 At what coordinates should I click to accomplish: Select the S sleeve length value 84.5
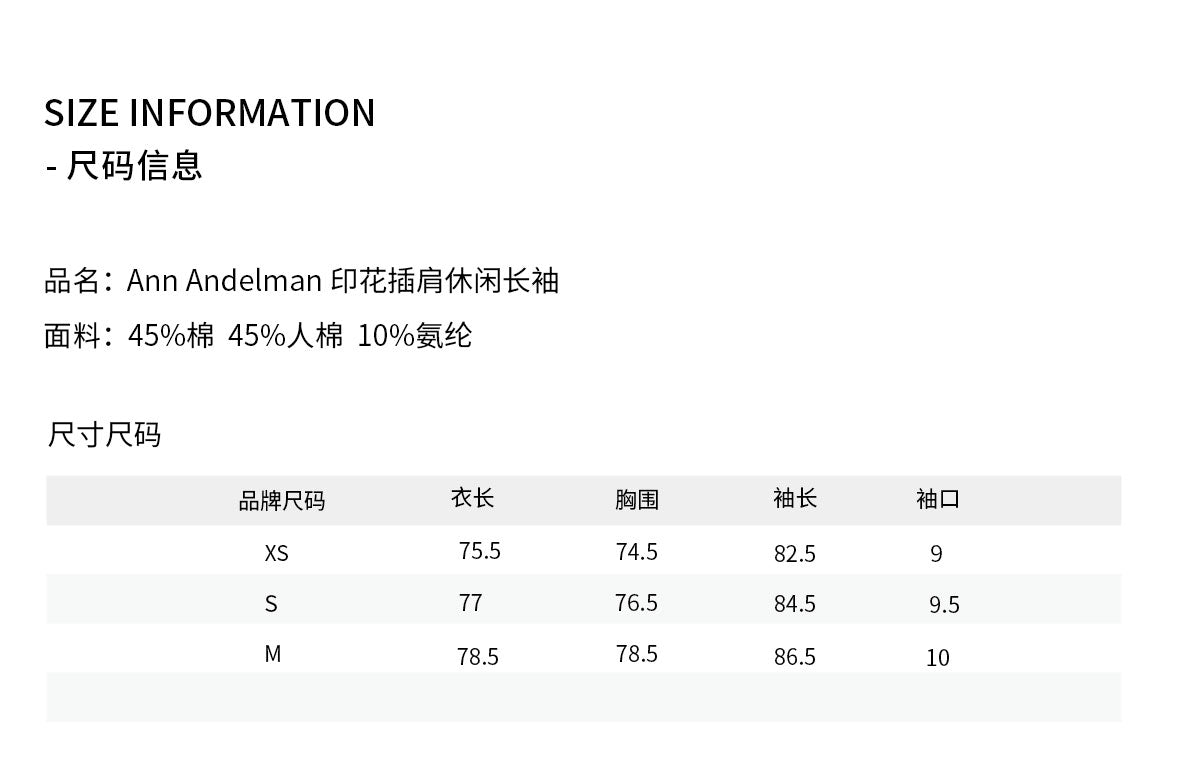tap(795, 604)
